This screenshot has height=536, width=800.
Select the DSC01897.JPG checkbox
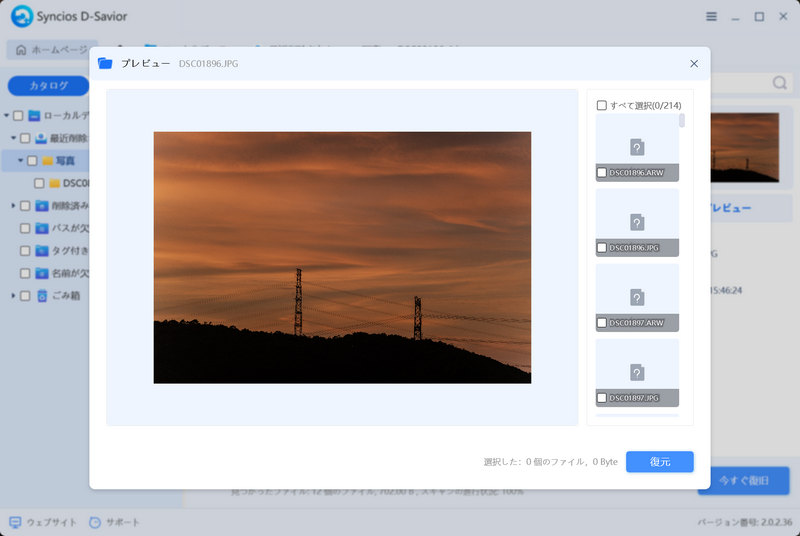(602, 397)
